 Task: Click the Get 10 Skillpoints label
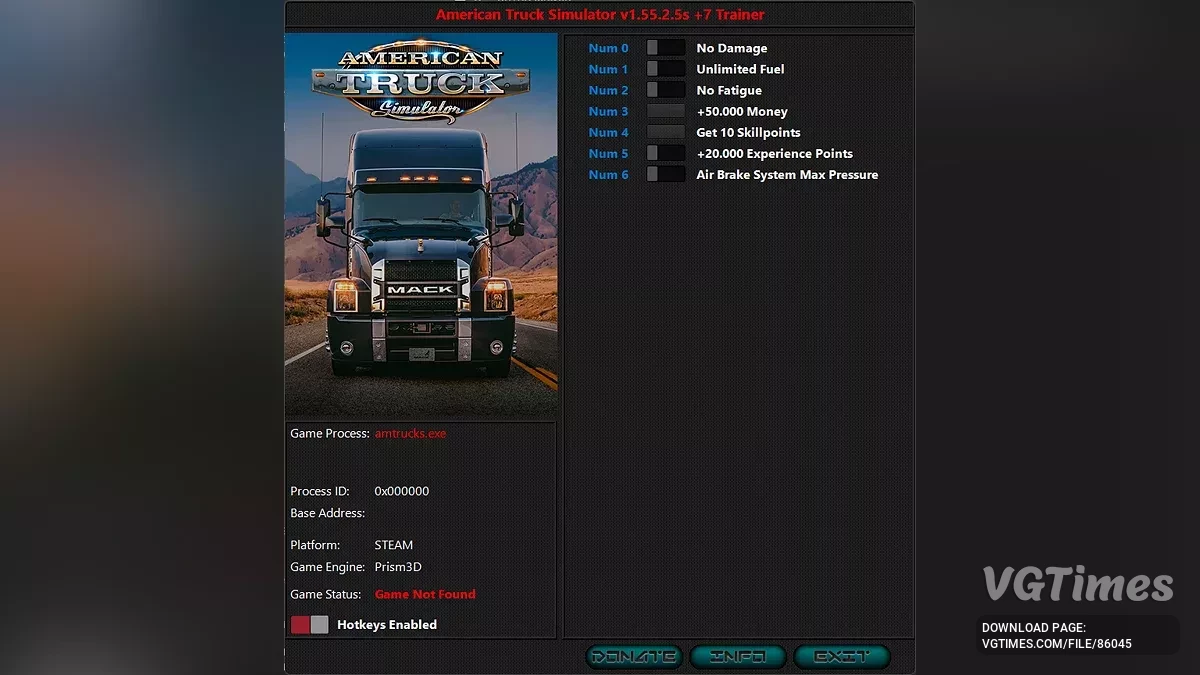pos(748,132)
